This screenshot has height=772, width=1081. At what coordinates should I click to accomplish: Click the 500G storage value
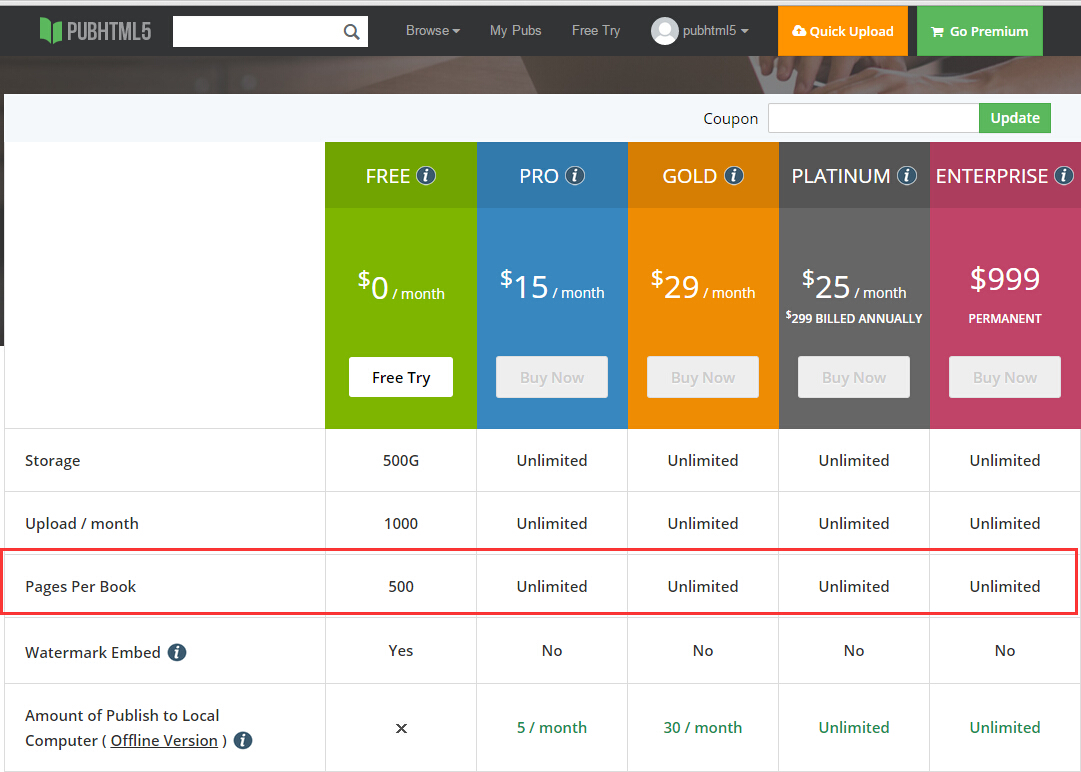(x=401, y=460)
